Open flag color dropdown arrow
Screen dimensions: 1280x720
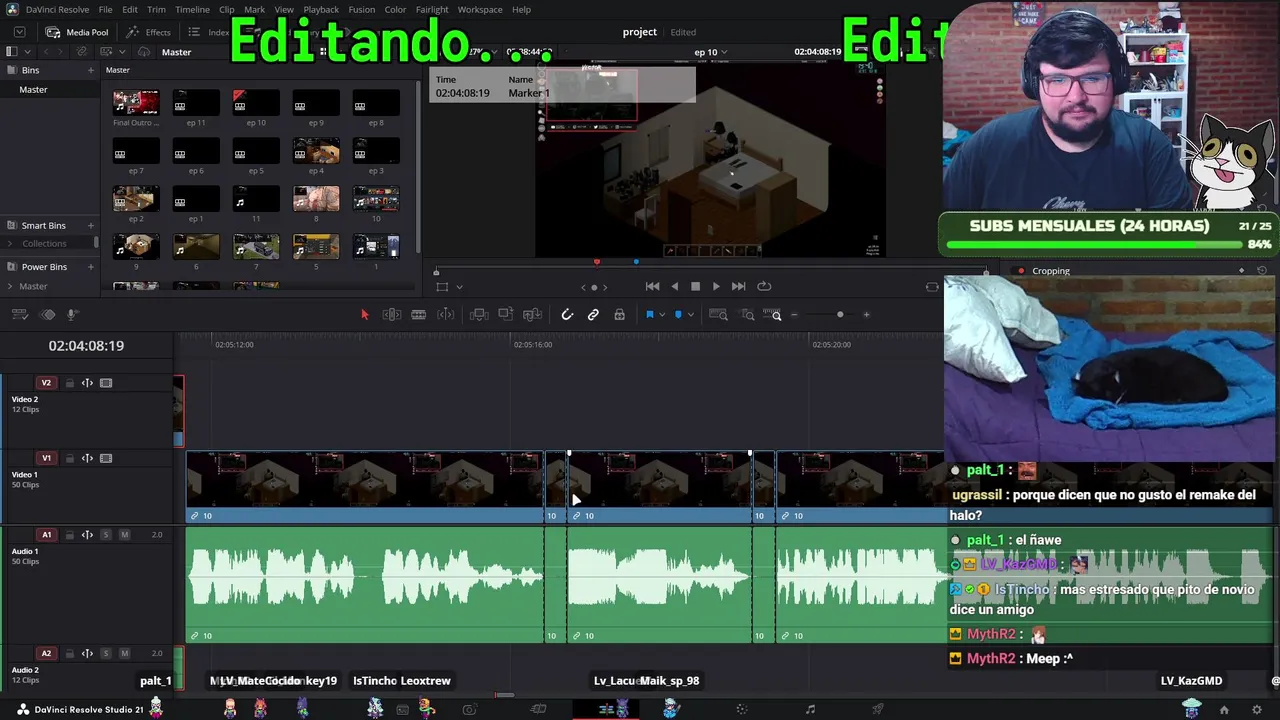coord(690,315)
